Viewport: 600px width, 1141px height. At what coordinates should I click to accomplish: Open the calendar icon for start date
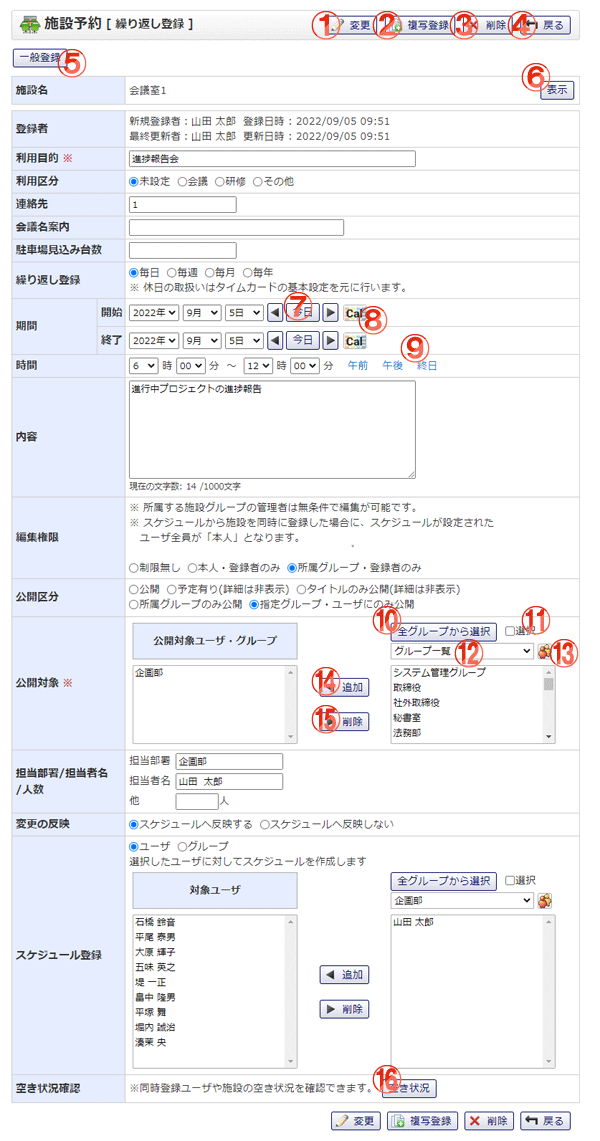pos(354,313)
